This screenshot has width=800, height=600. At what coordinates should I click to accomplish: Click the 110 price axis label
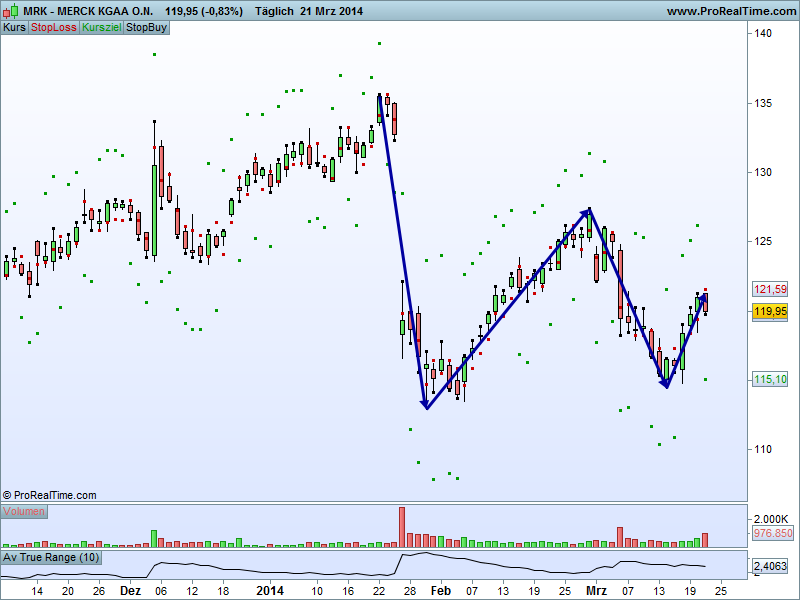coord(763,449)
